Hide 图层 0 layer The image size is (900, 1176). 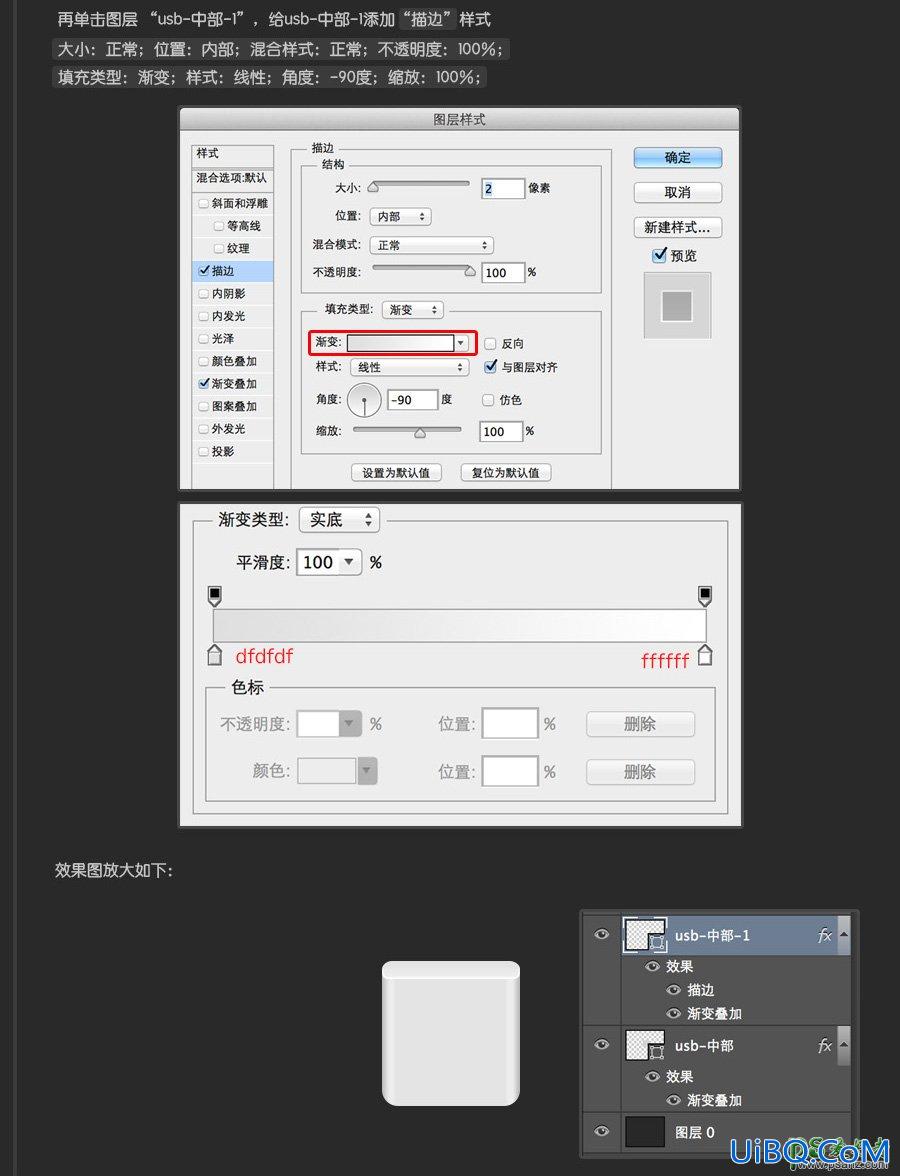click(602, 1131)
